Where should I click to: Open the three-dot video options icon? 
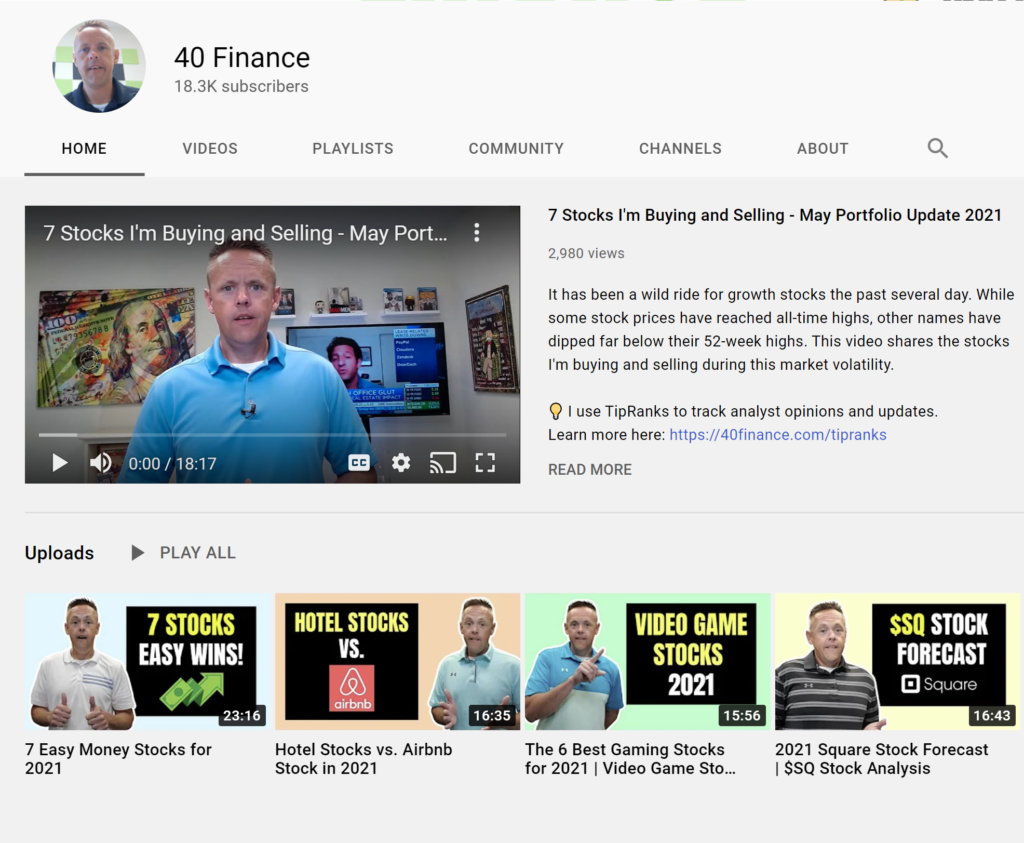[x=477, y=232]
